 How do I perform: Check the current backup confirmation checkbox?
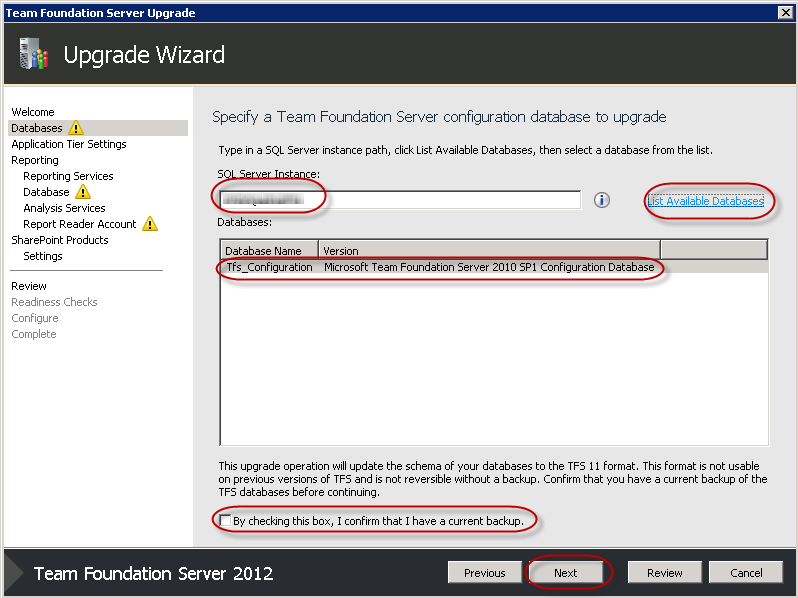coord(226,521)
